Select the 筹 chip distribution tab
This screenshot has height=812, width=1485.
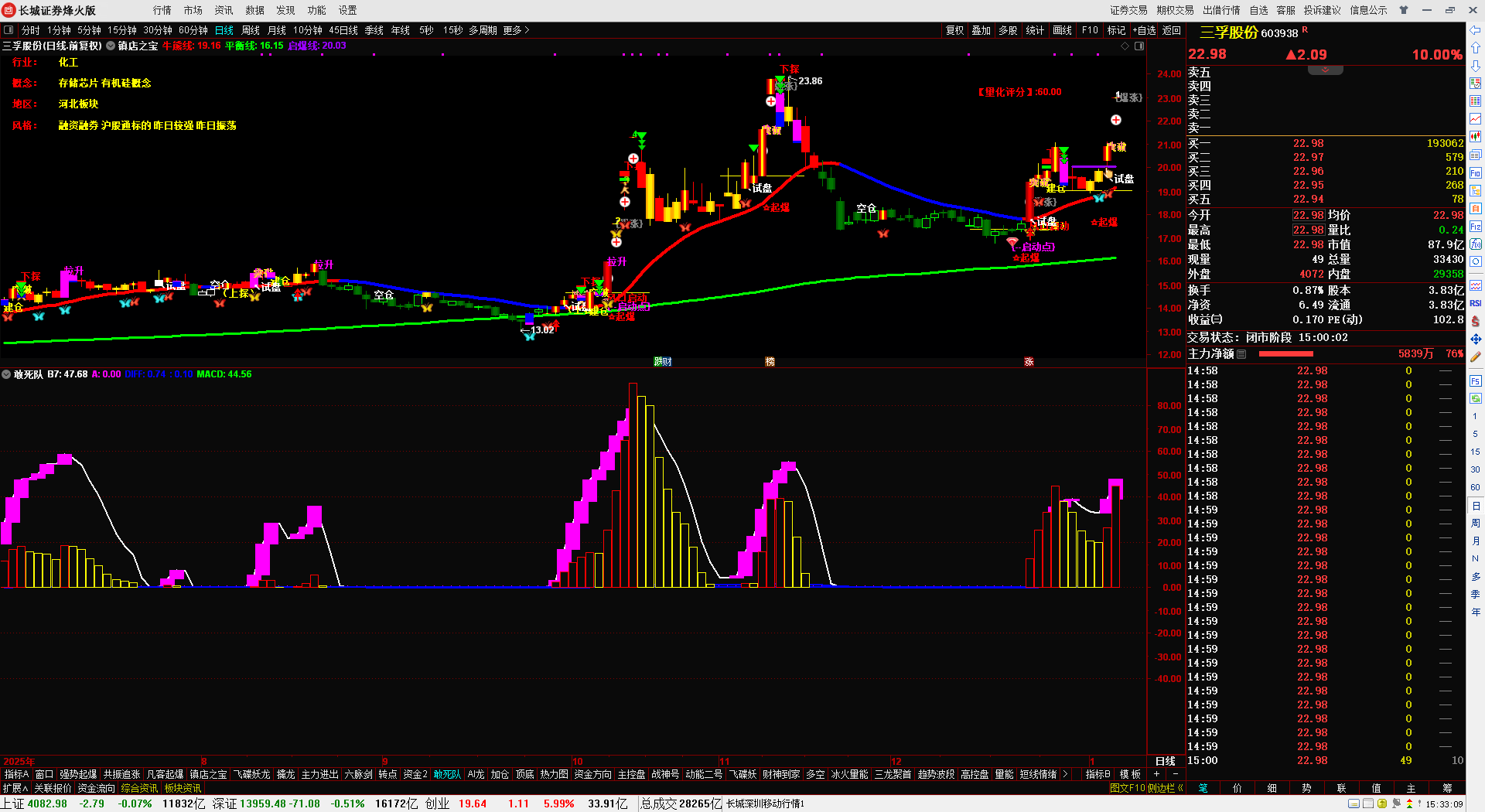1447,788
